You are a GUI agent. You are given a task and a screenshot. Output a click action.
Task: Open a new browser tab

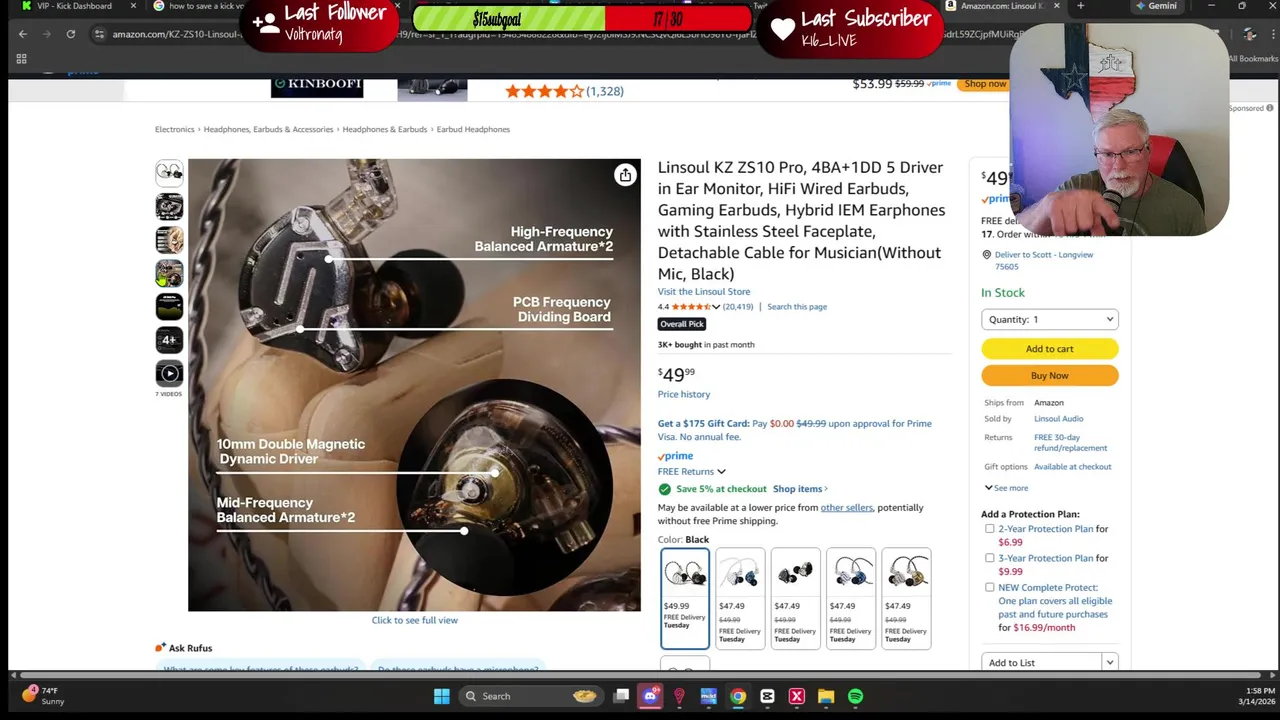point(1080,6)
